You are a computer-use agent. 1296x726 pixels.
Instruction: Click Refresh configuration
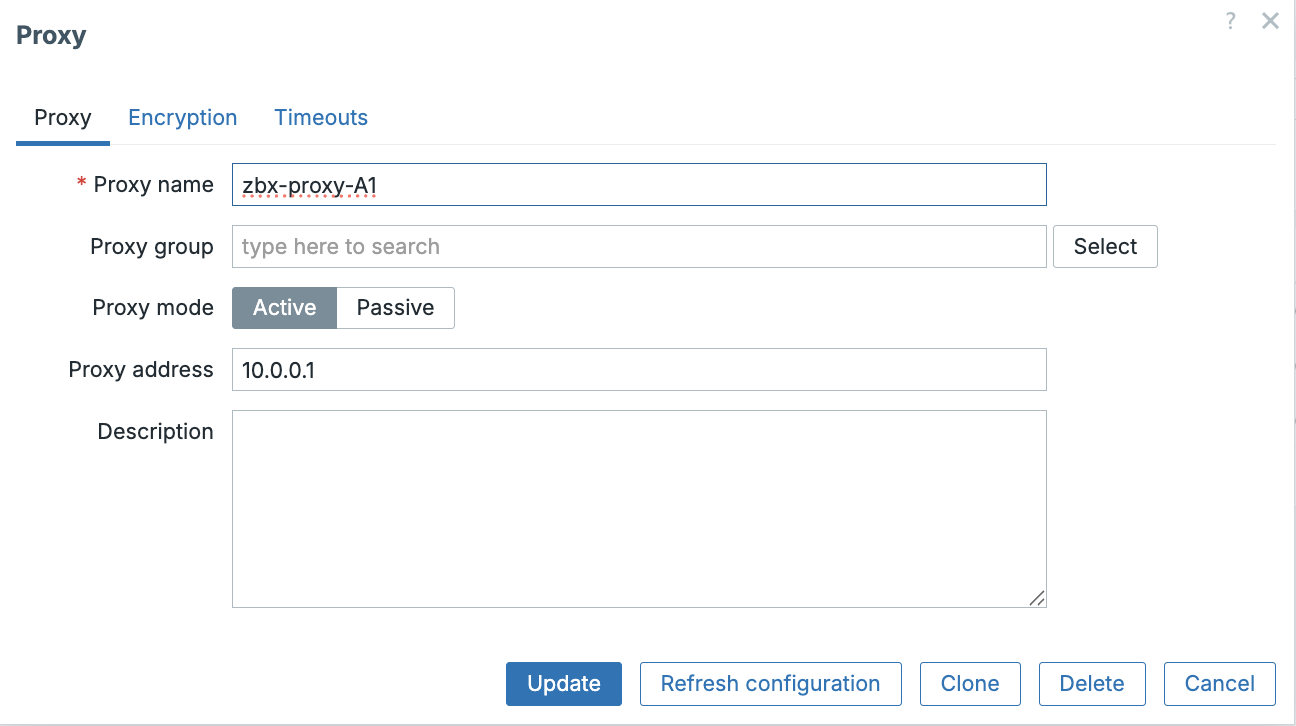point(770,683)
